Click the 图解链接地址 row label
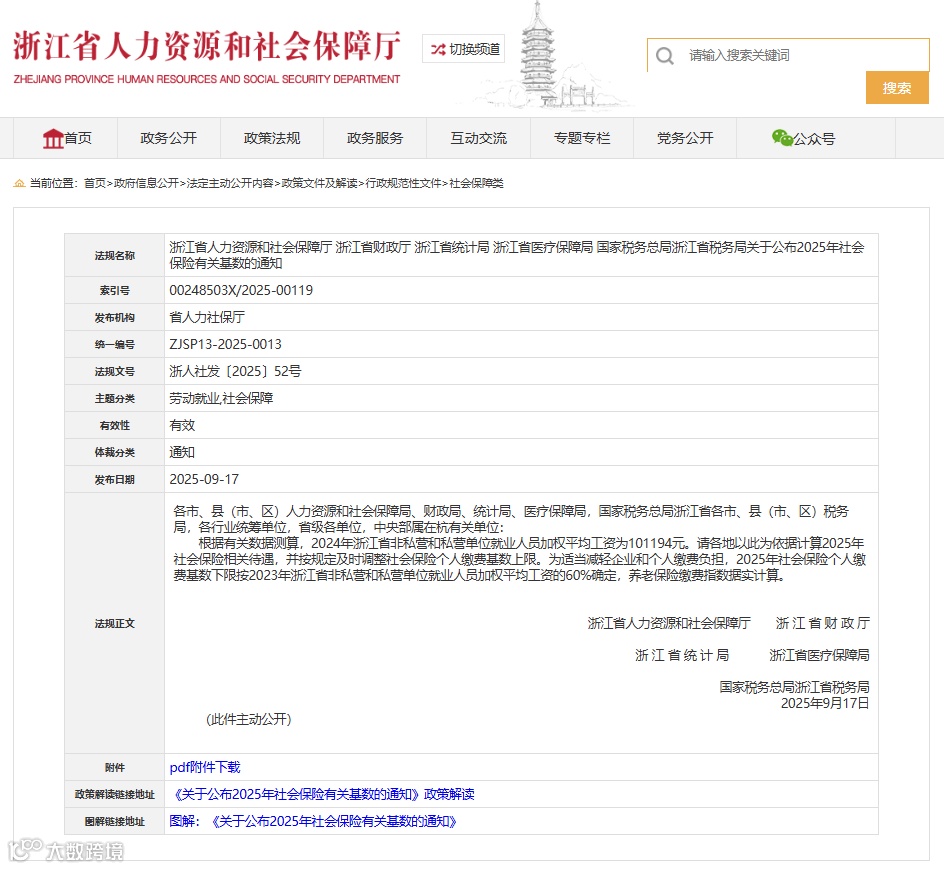 pyautogui.click(x=114, y=821)
